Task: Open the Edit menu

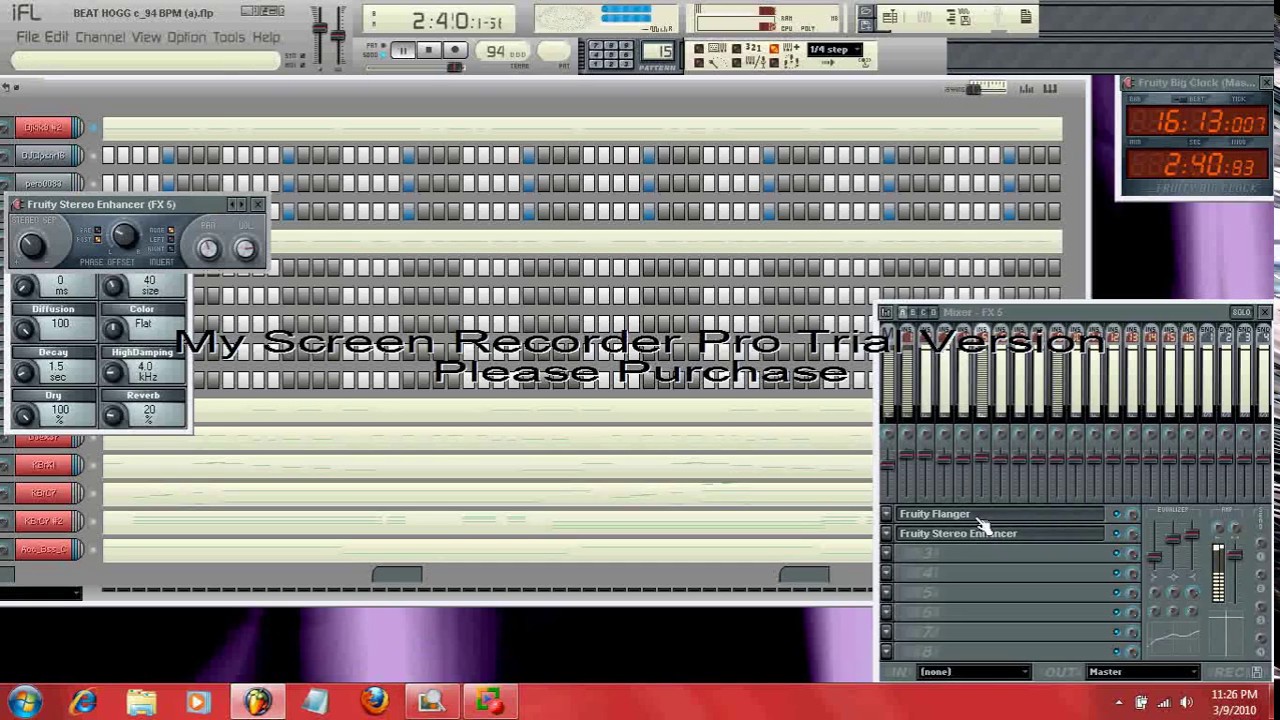Action: pos(56,37)
